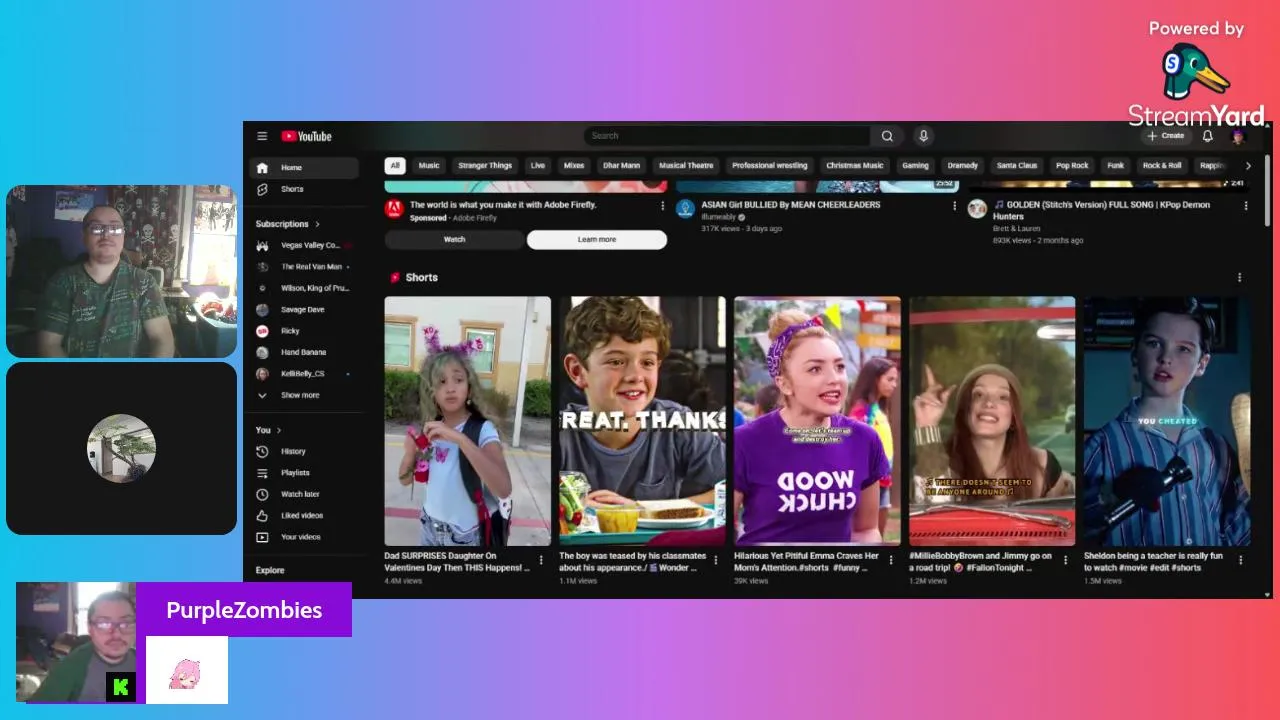
Task: Select the All filter chip
Action: 395,166
